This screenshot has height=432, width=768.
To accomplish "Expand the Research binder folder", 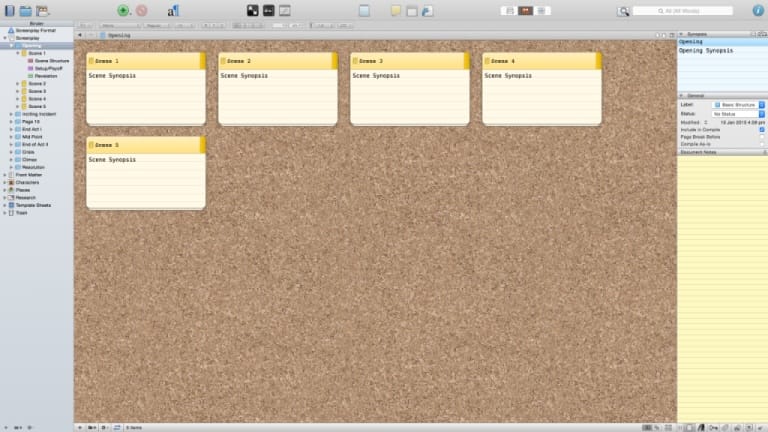I will click(x=5, y=197).
